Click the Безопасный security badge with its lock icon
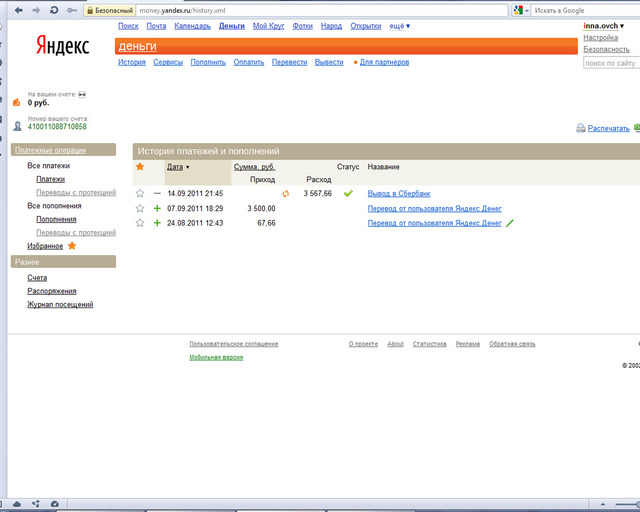 [x=110, y=11]
